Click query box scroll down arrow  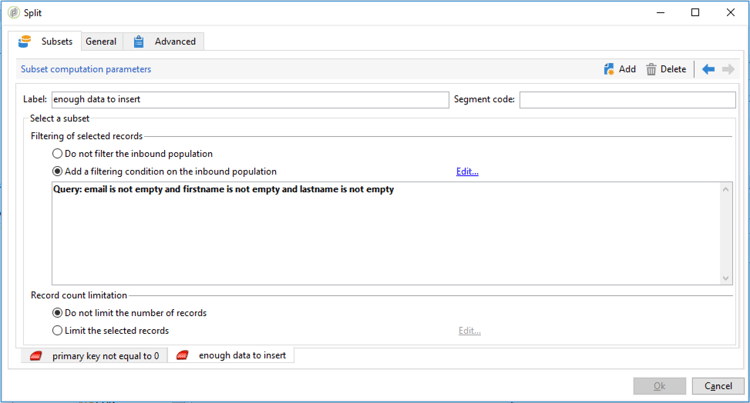(x=726, y=278)
